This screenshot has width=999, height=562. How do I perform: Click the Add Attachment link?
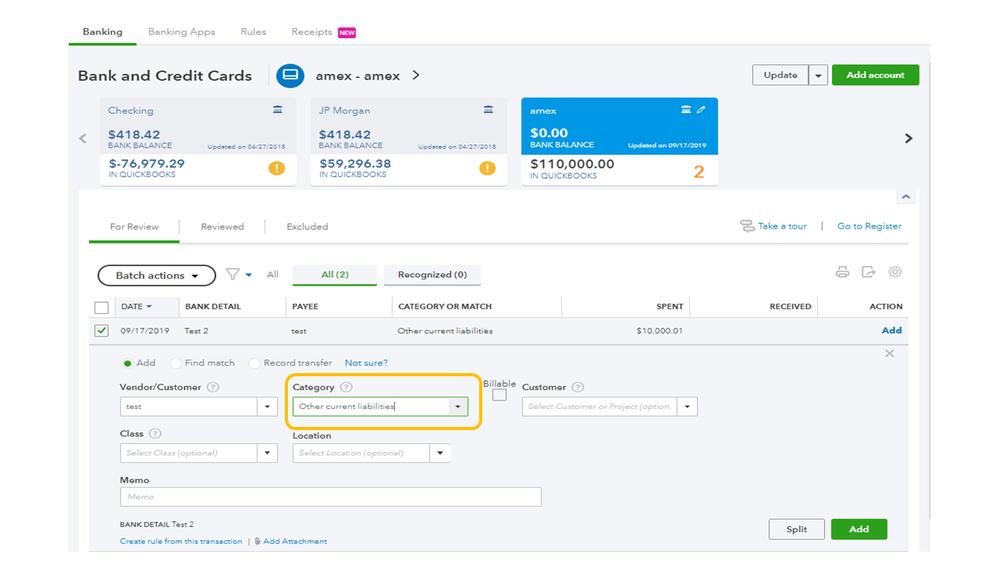click(295, 541)
